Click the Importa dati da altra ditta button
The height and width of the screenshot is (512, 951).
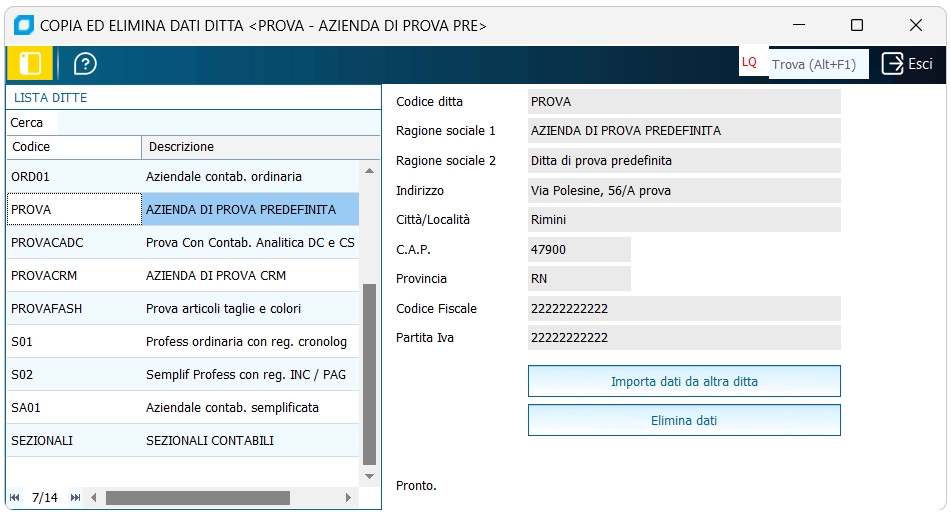tap(684, 382)
